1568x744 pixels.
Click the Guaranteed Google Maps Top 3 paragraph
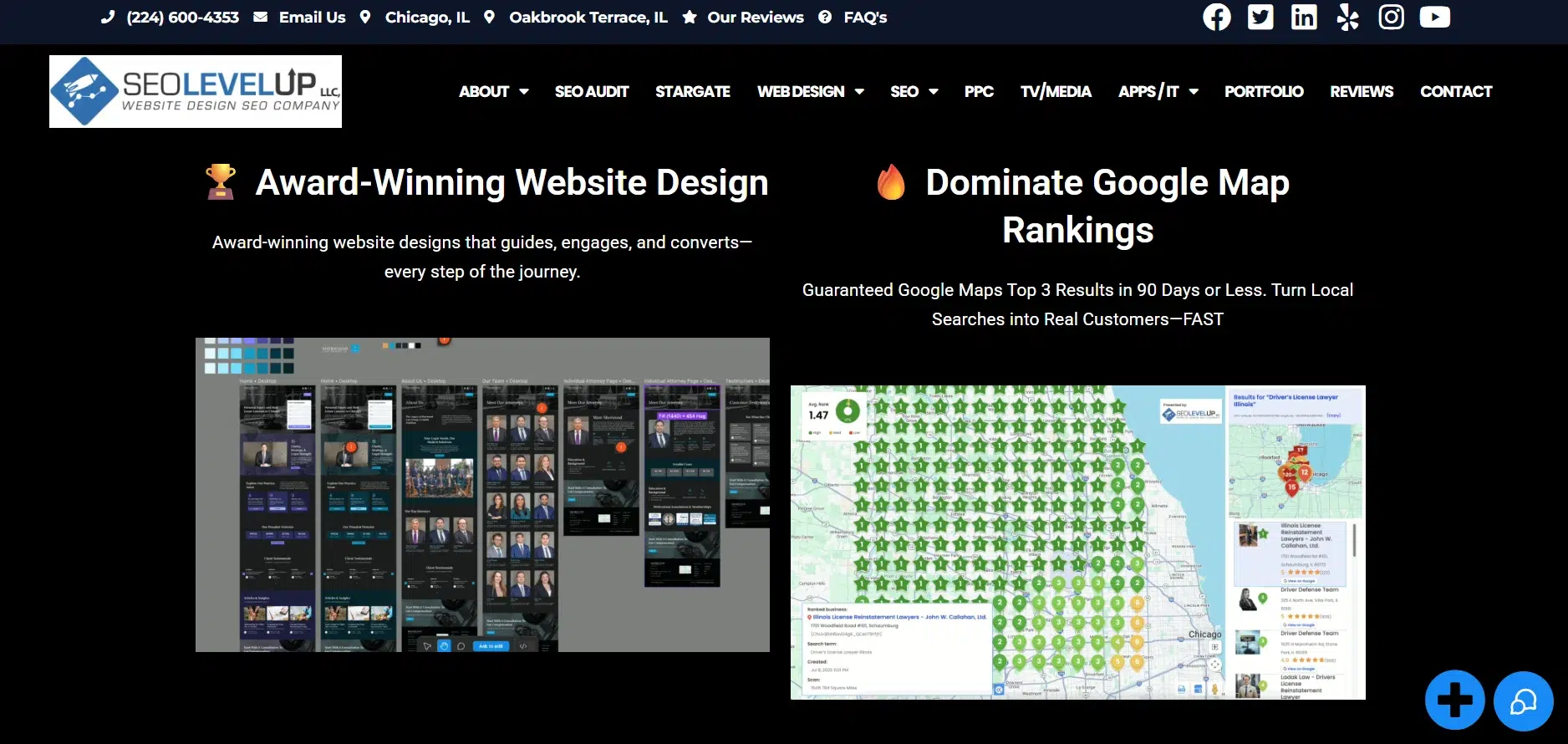1077,304
